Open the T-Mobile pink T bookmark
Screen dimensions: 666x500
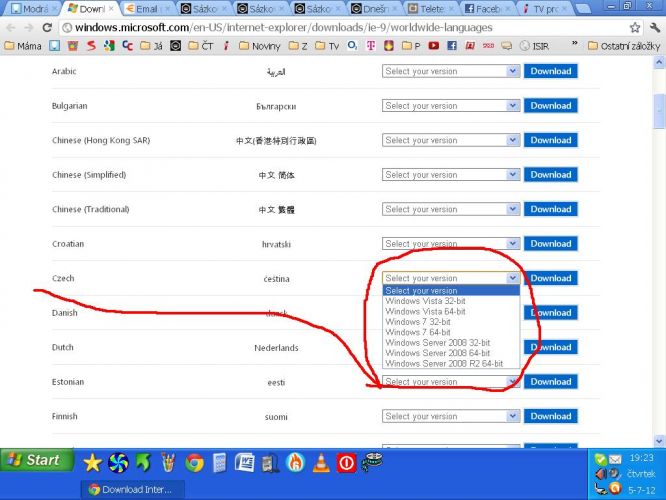371,45
